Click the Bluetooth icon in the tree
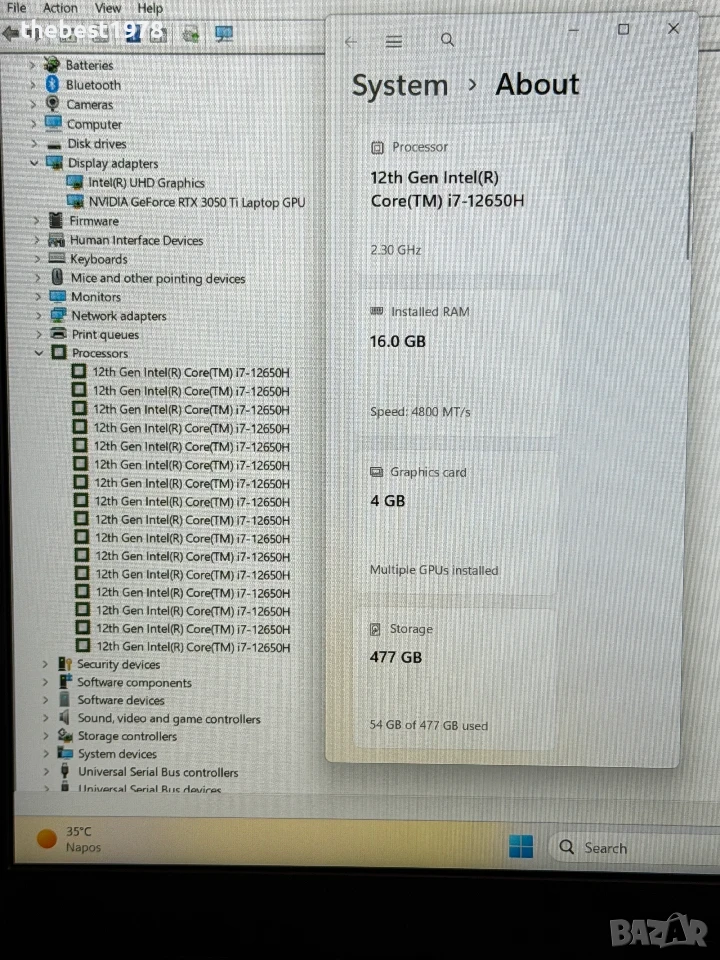This screenshot has width=720, height=960. pos(52,84)
